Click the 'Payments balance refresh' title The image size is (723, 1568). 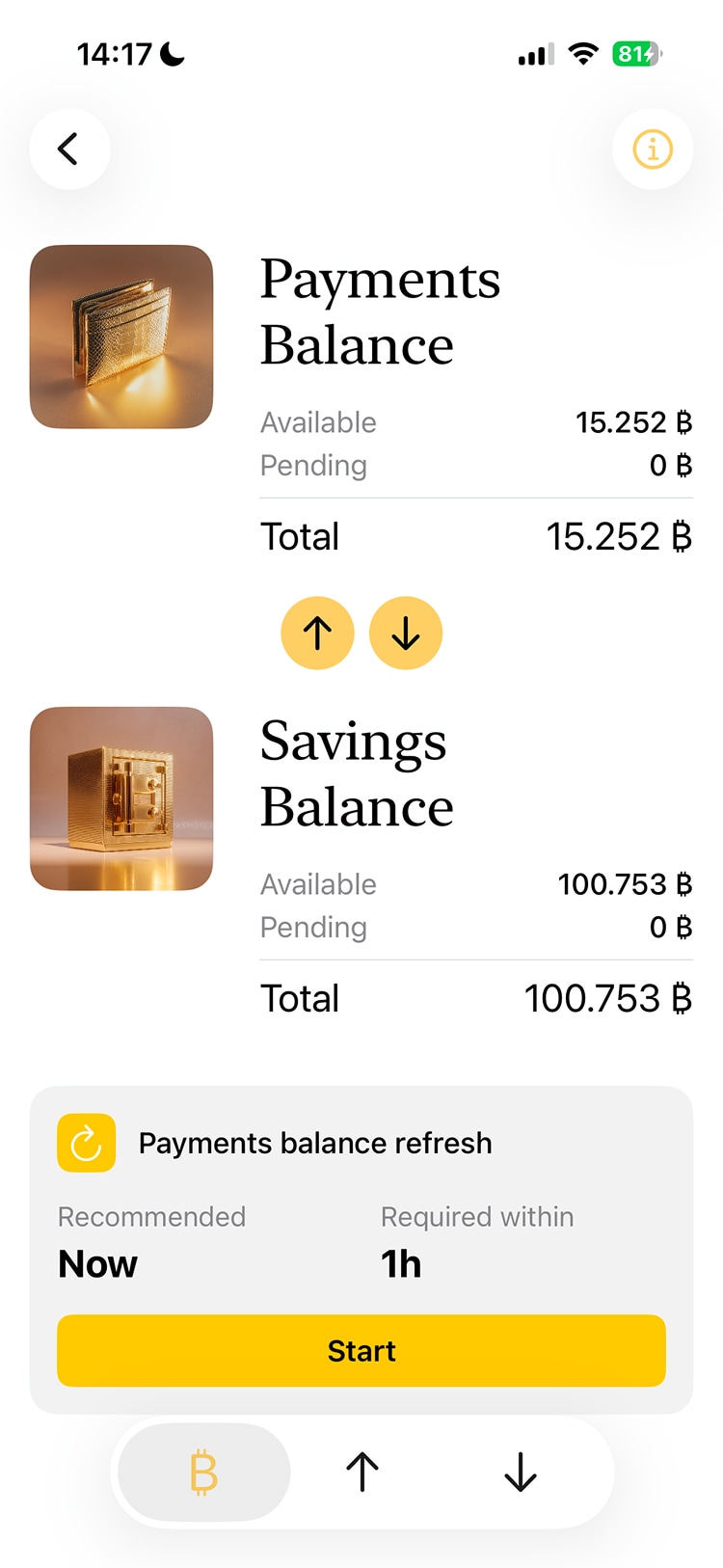point(315,1143)
